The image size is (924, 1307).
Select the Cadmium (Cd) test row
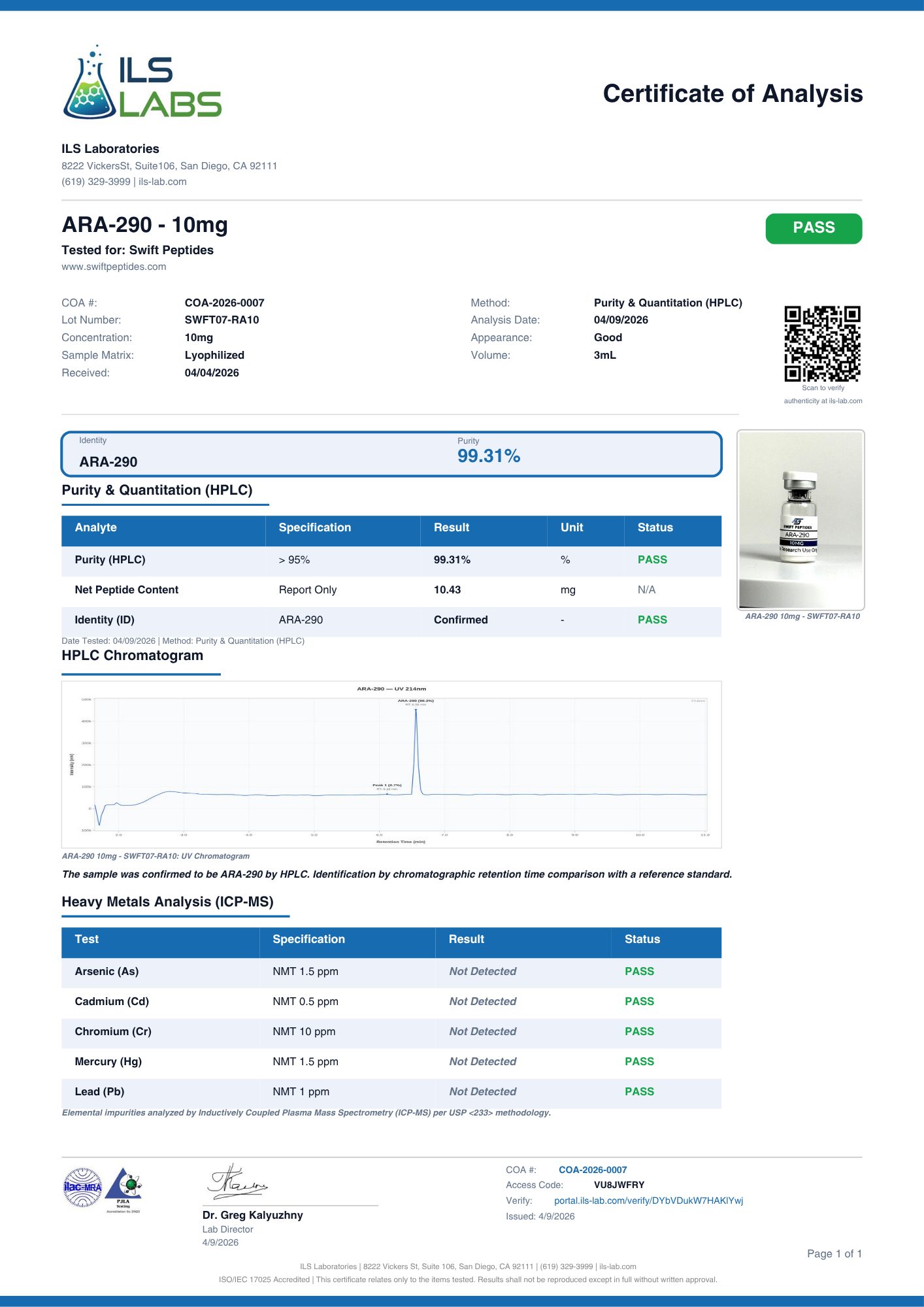point(391,1001)
